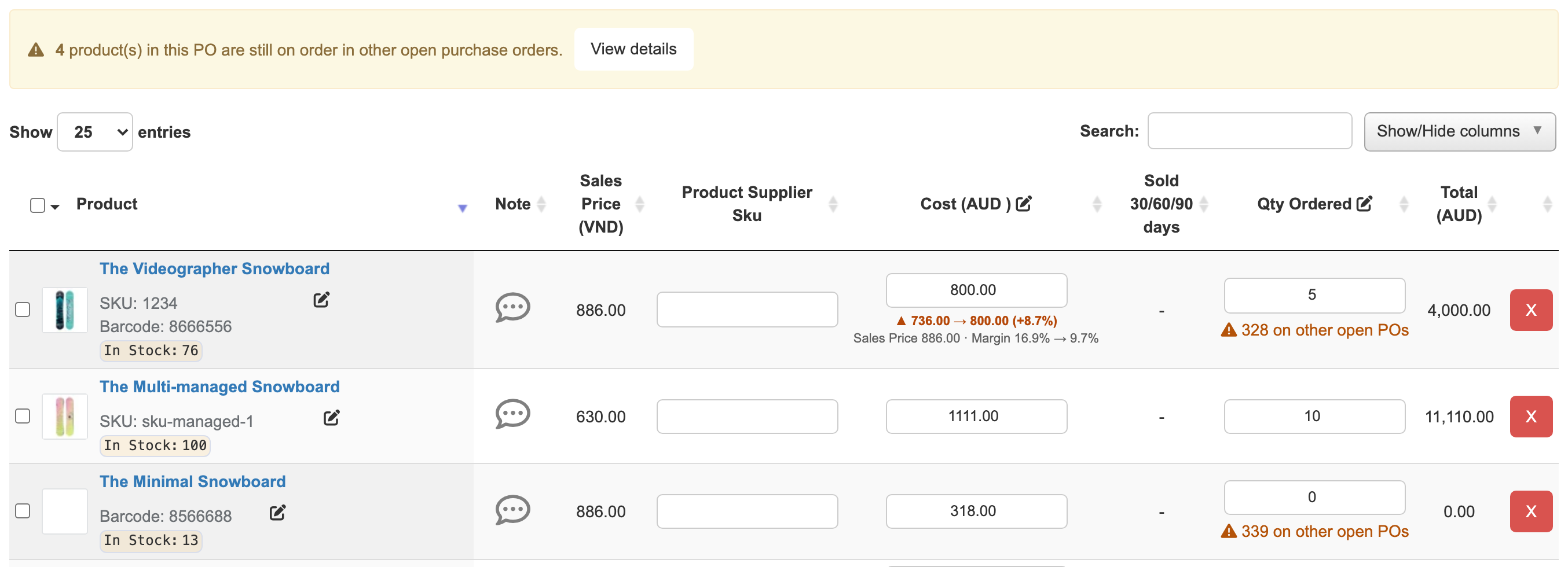This screenshot has height=567, width=1568.
Task: Open bulk selection caret next to header checkbox
Action: click(55, 207)
